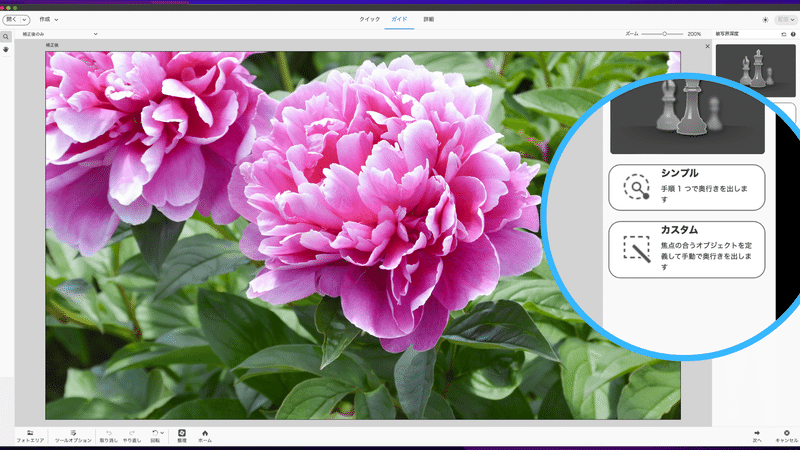The image size is (800, 450).
Task: Click the やり直し (Redo) icon
Action: click(132, 436)
